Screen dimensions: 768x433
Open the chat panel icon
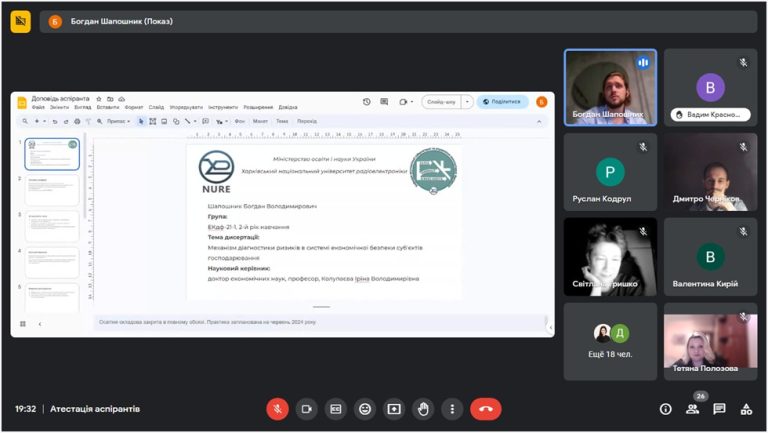[x=719, y=409]
